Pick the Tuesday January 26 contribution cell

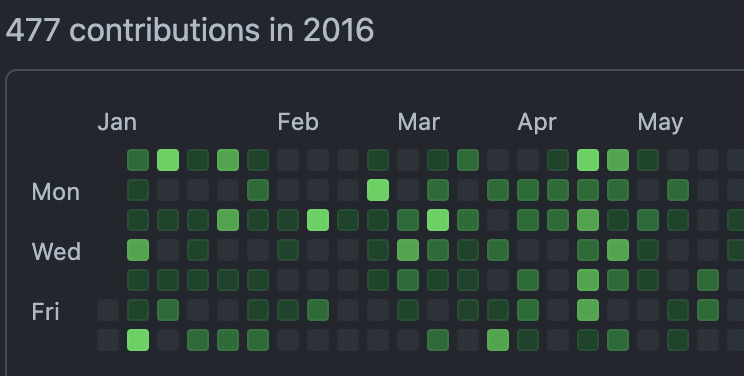tap(228, 220)
